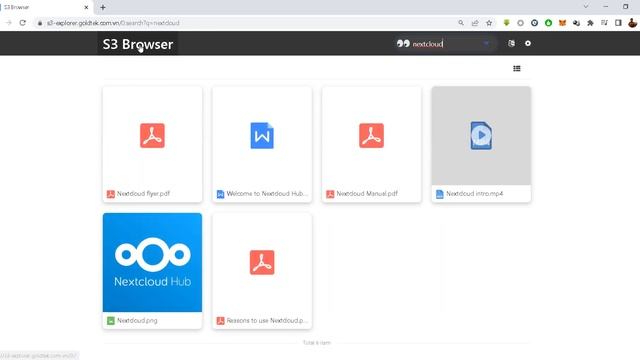Open the Chrome profile avatar
Screen dimensions: 640x360
pos(633,23)
